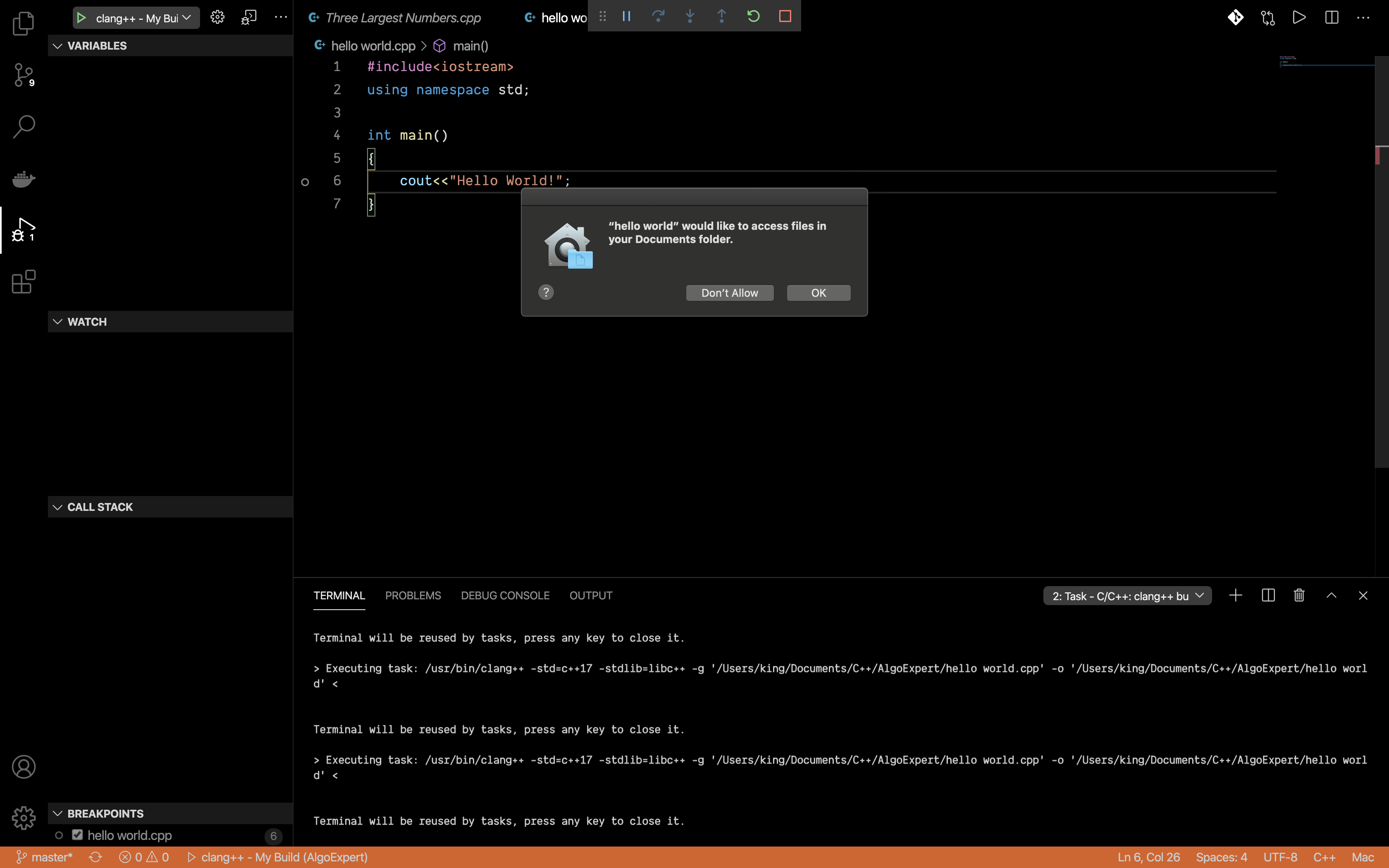Uncheck the hello world.cpp breakpoint checkbox
This screenshot has width=1389, height=868.
[x=77, y=835]
